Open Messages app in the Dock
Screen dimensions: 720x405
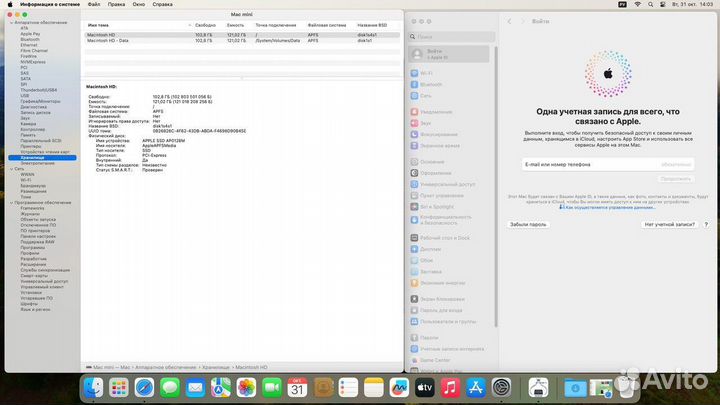tap(170, 388)
